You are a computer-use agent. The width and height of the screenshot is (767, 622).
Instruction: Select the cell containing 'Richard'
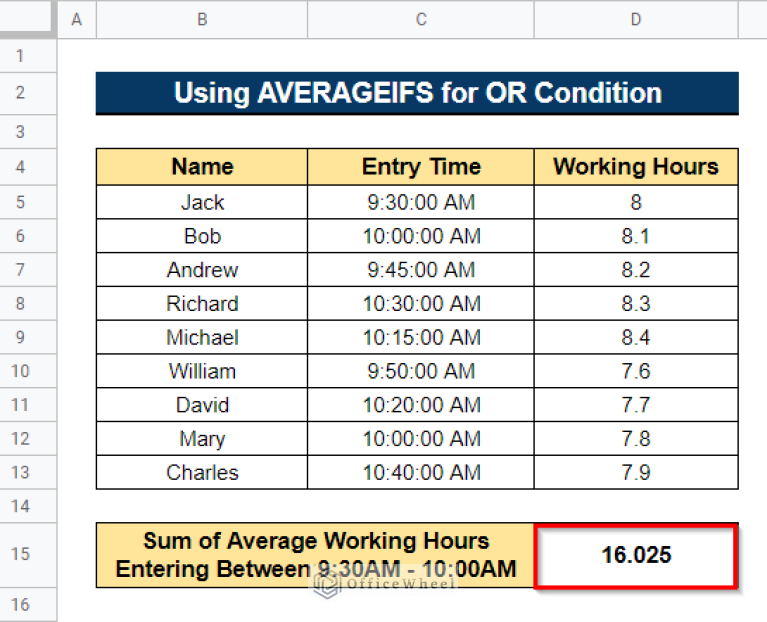(x=202, y=303)
